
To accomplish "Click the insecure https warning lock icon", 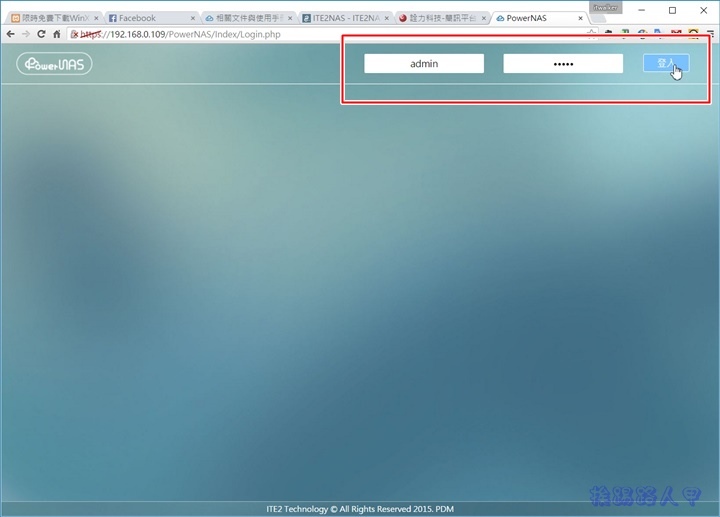I will tap(74, 34).
